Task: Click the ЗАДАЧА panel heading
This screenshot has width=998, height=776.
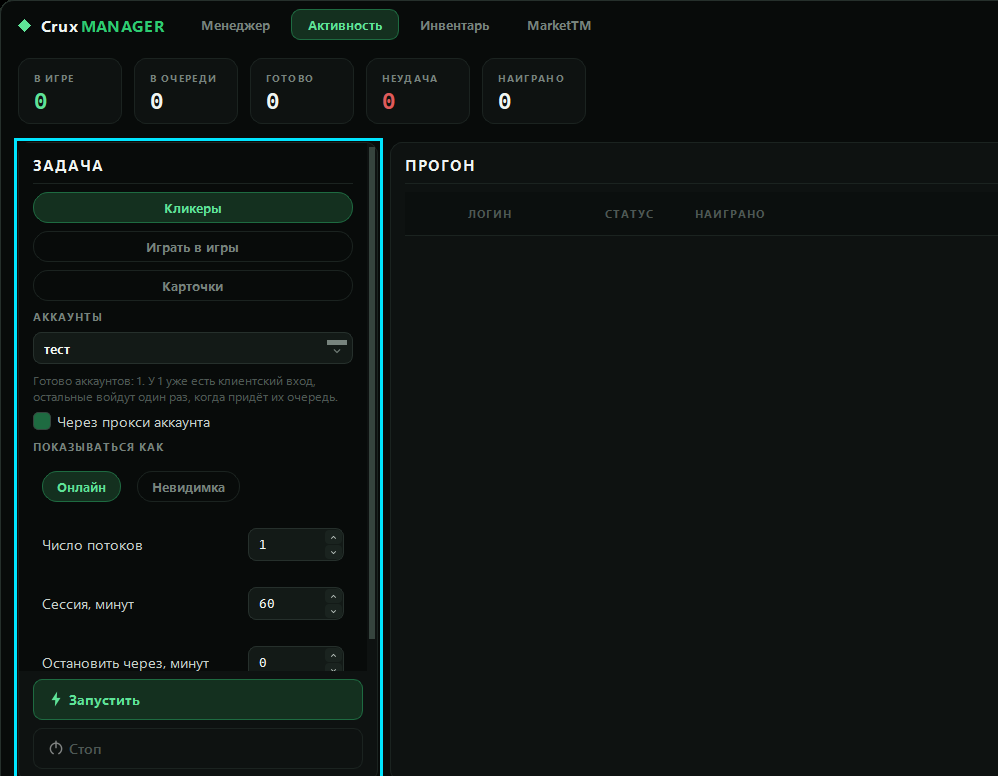Action: pyautogui.click(x=68, y=166)
